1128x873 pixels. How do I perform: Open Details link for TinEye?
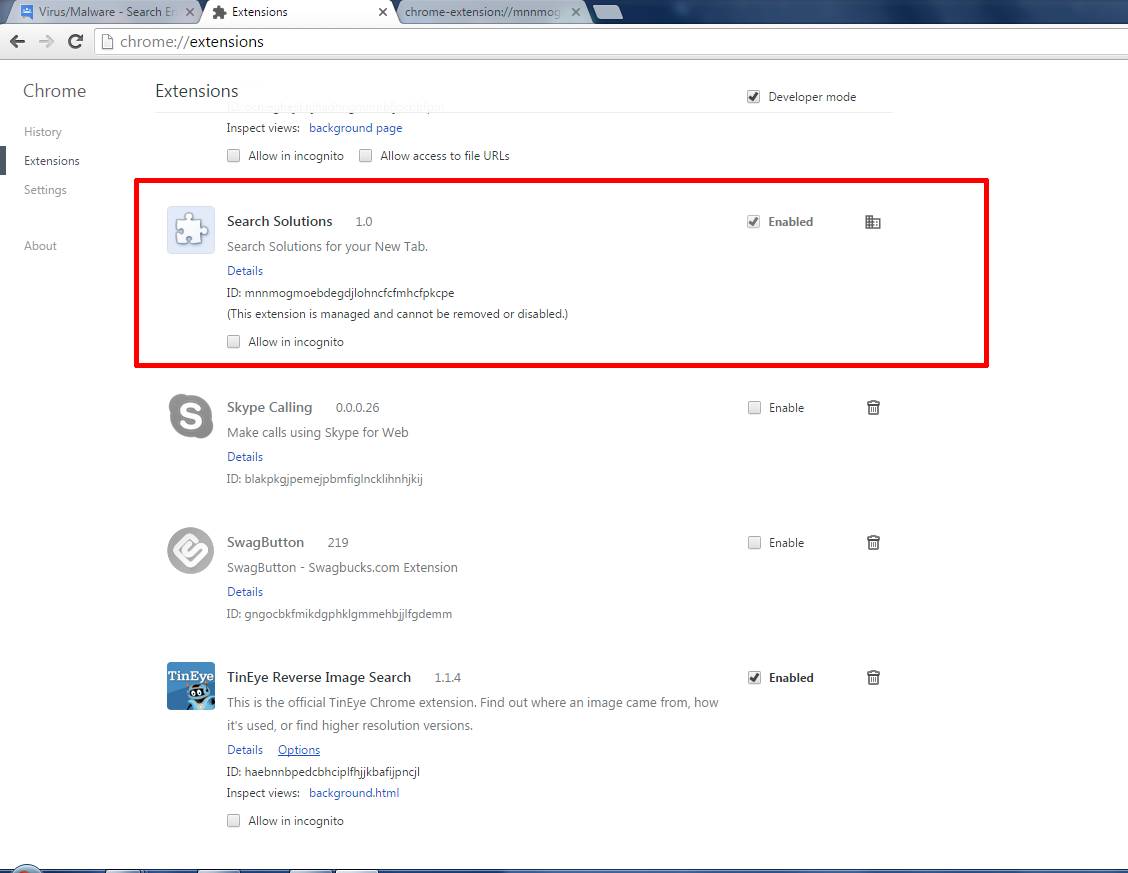(x=245, y=750)
